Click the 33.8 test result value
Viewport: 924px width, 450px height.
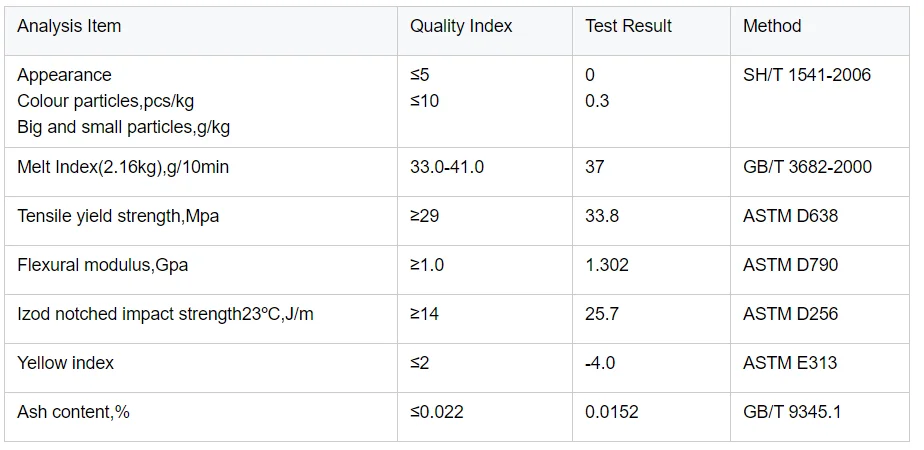(601, 216)
